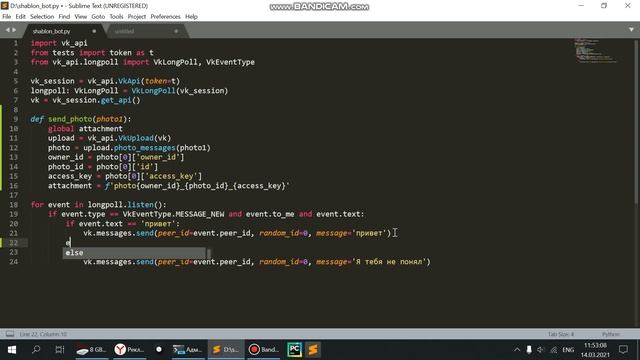
Task: Click 'VkEventType' in the import line
Action: click(x=230, y=62)
